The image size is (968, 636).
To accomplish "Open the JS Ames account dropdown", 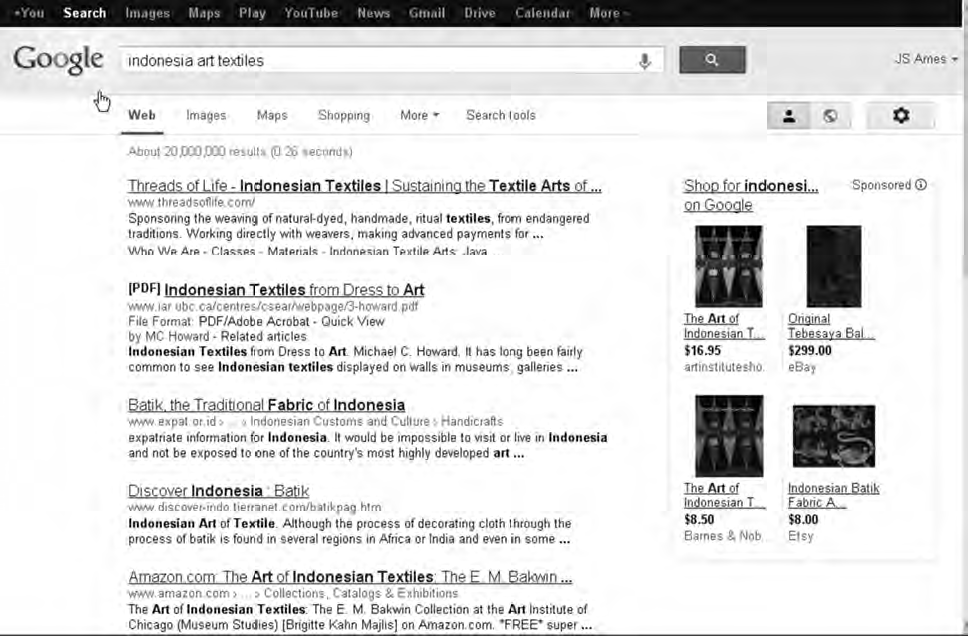I will click(925, 59).
